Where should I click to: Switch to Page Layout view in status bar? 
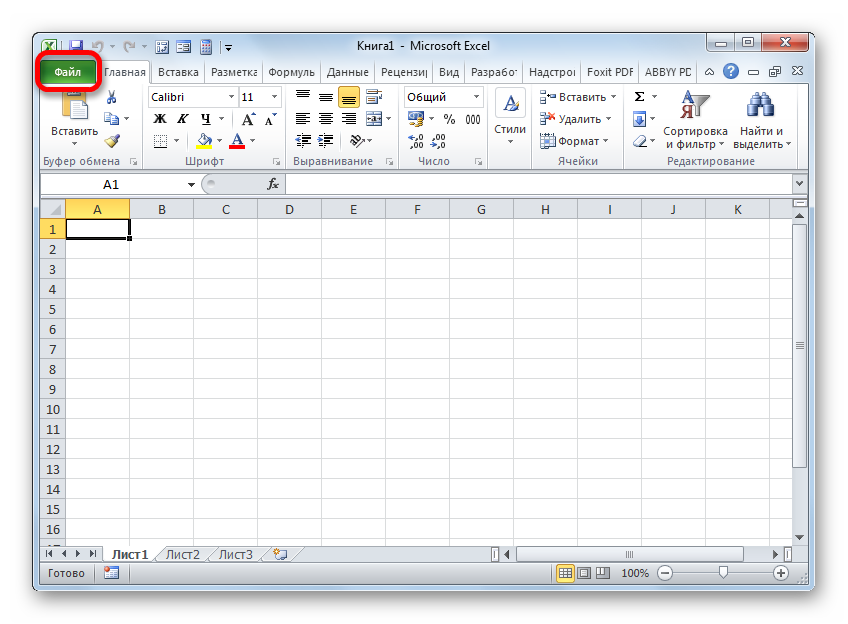click(585, 574)
